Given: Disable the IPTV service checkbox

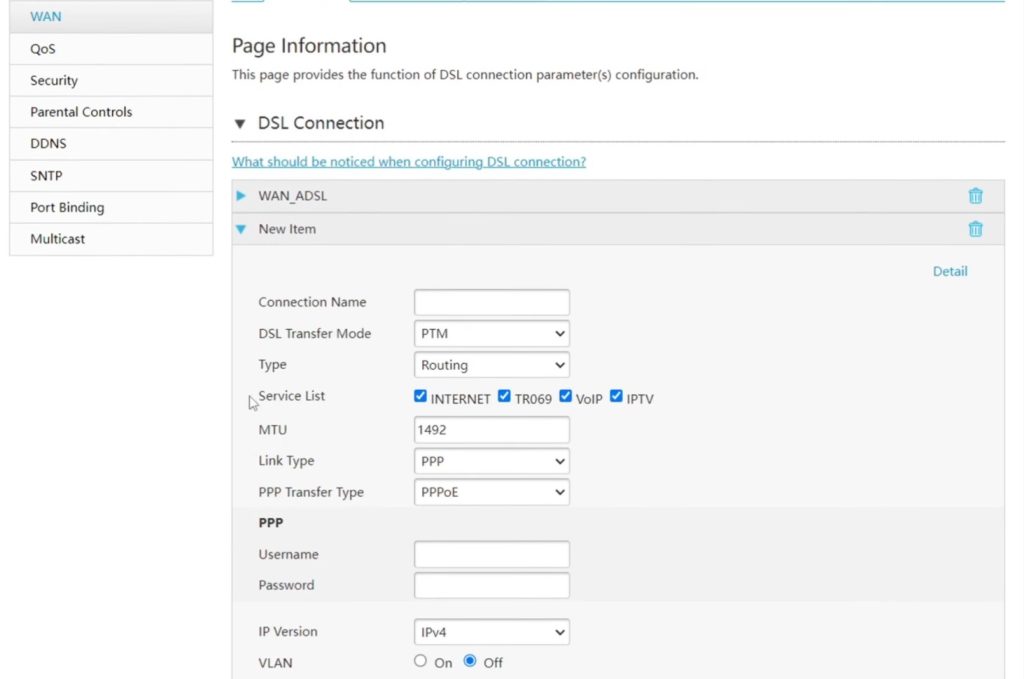Looking at the screenshot, I should coord(616,397).
